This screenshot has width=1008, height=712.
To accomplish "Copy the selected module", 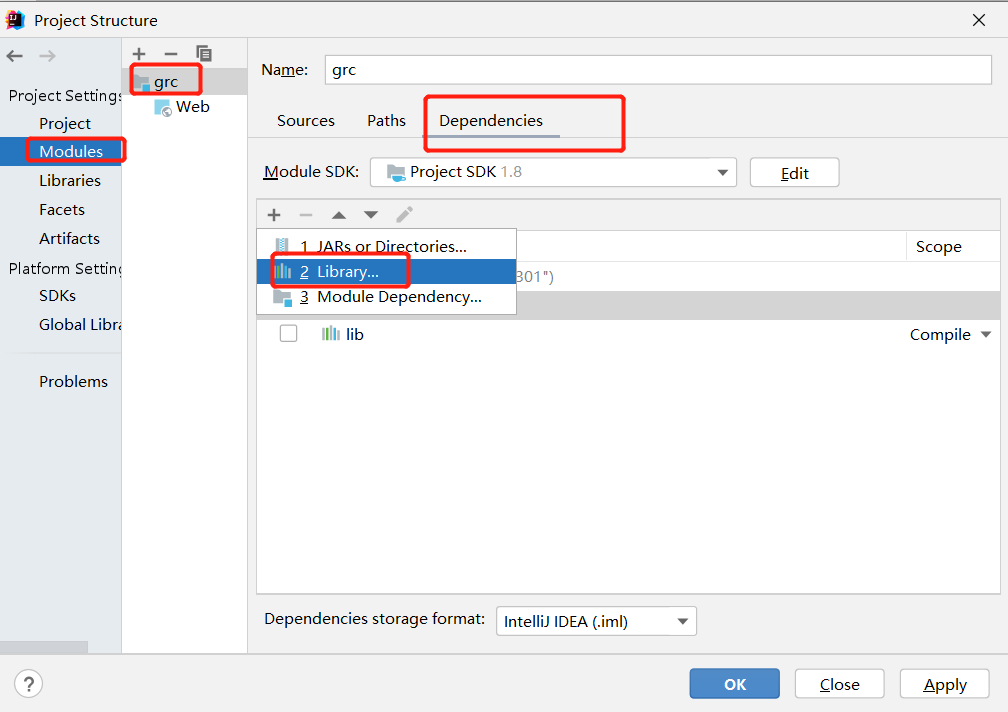I will tap(204, 53).
